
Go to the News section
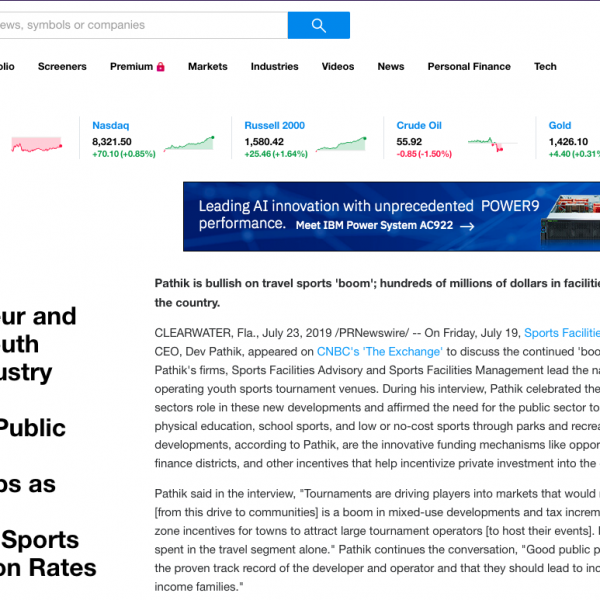391,67
